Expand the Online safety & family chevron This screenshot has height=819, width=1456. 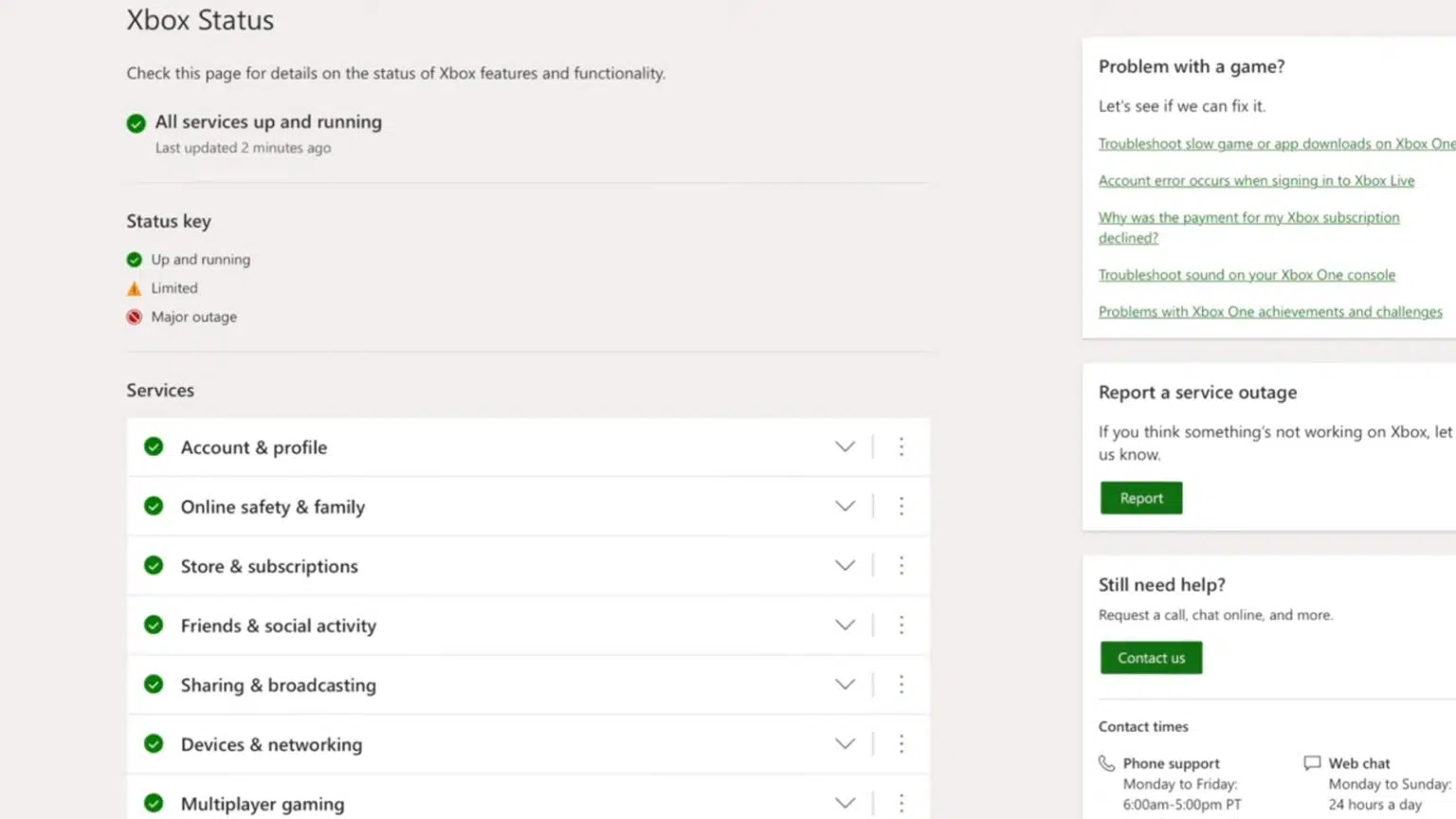coord(845,506)
